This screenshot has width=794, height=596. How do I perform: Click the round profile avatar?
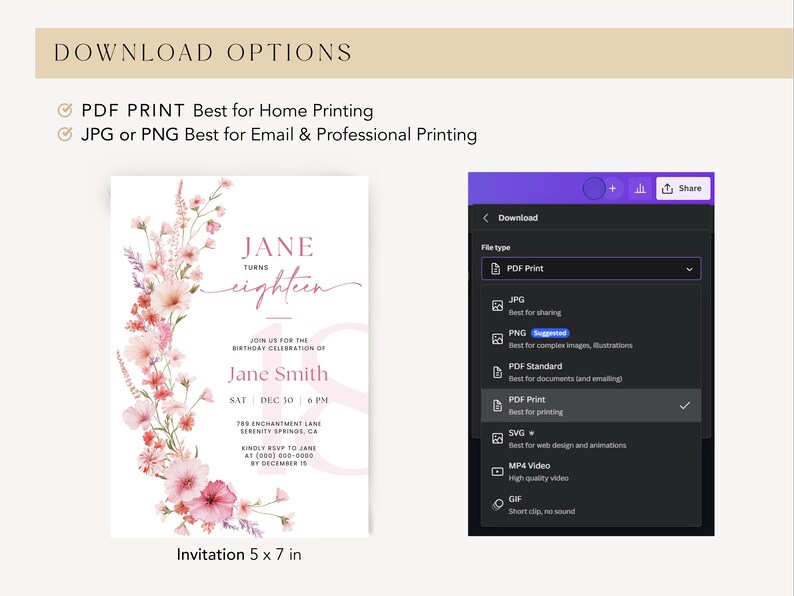tap(594, 188)
